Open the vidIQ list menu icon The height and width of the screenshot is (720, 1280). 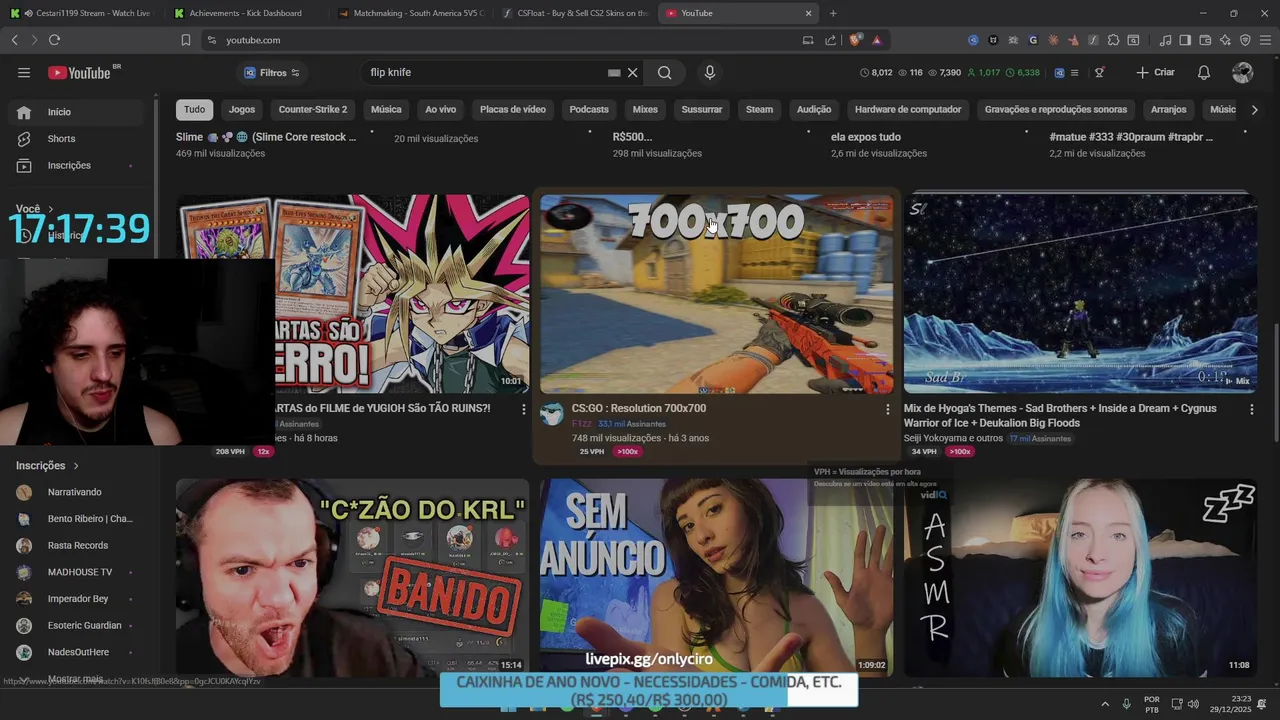(1074, 73)
